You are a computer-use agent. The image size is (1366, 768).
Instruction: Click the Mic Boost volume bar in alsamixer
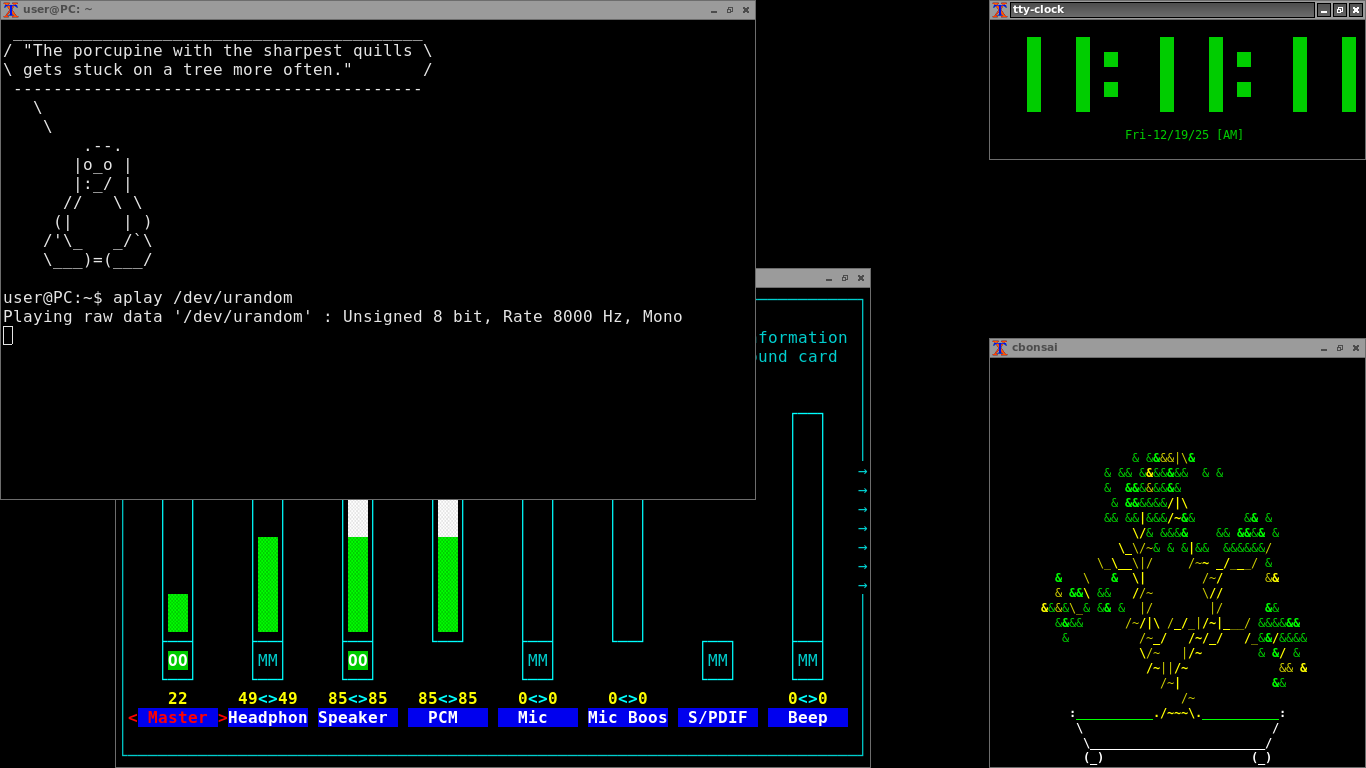pyautogui.click(x=628, y=570)
